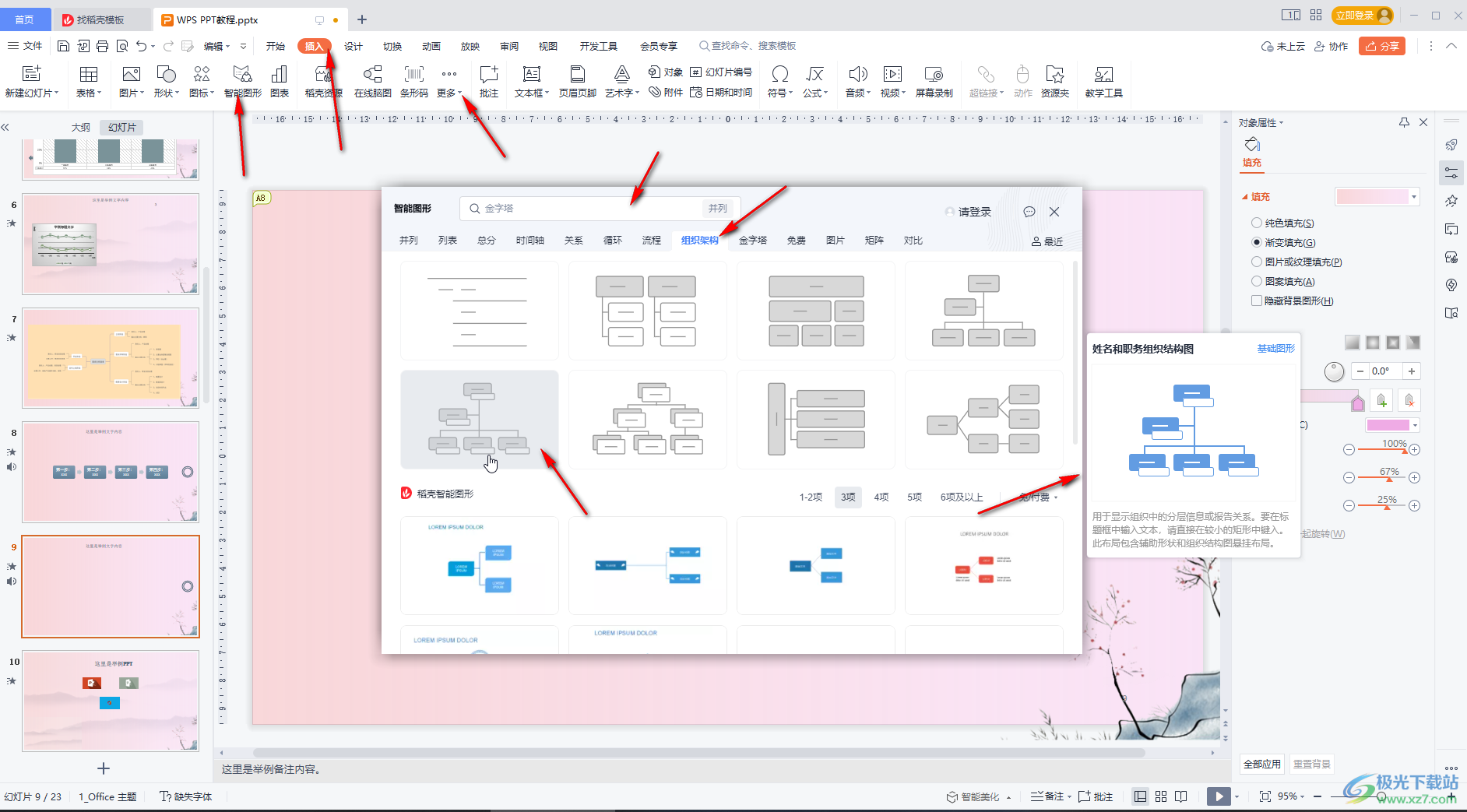The height and width of the screenshot is (812, 1467).
Task: Switch to slide sorter view icon
Action: tap(1161, 796)
